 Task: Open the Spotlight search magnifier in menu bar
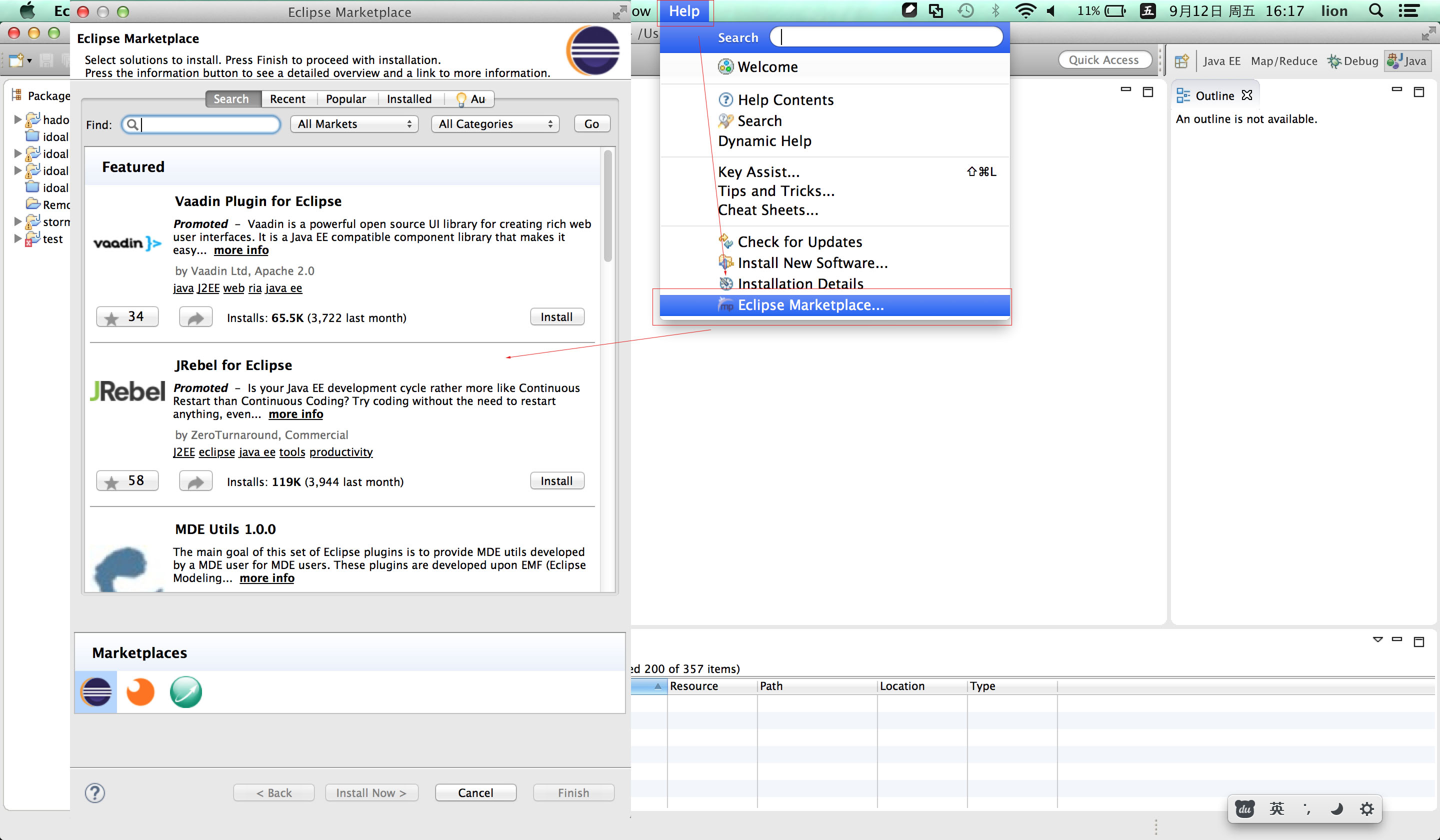(x=1376, y=11)
